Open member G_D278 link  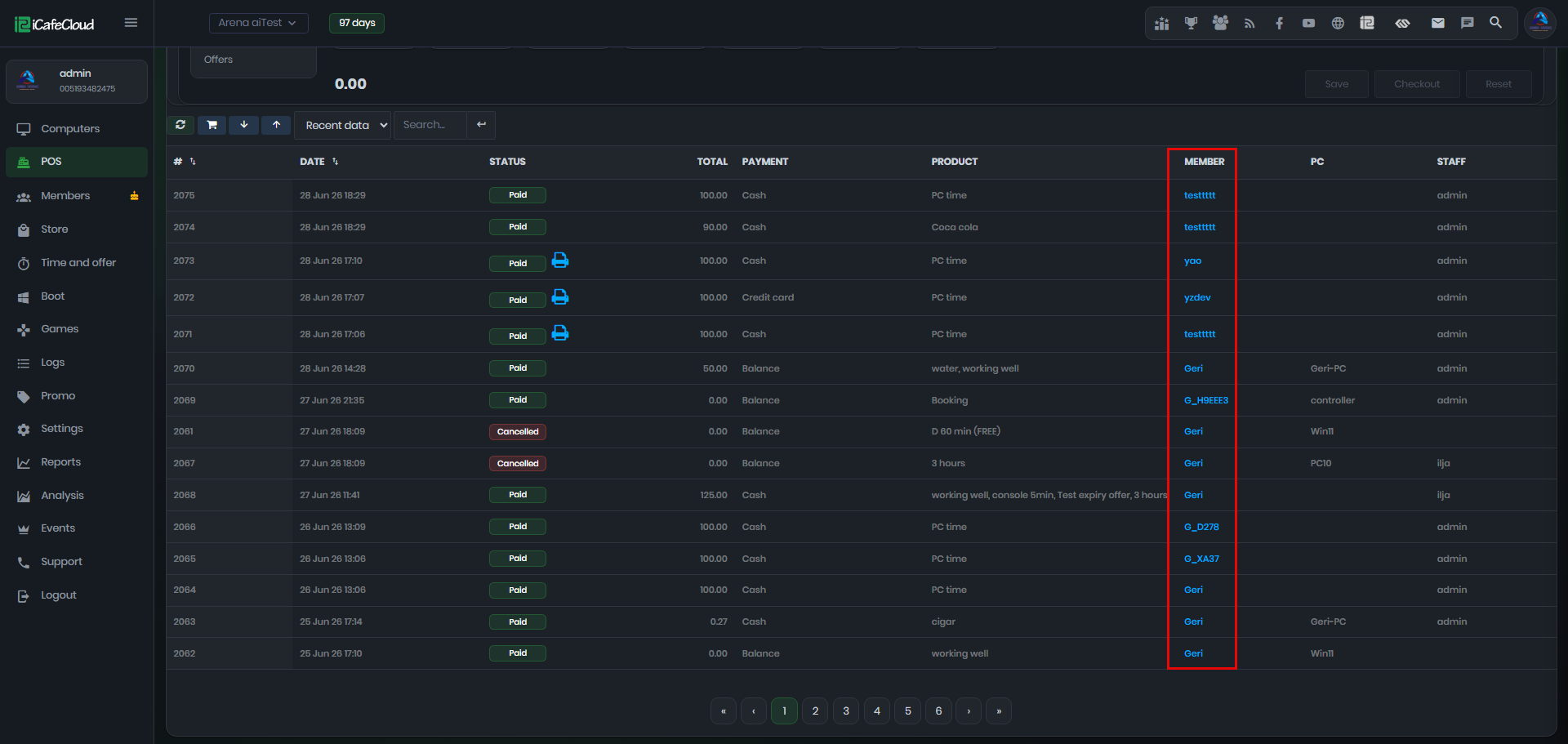coord(1201,528)
